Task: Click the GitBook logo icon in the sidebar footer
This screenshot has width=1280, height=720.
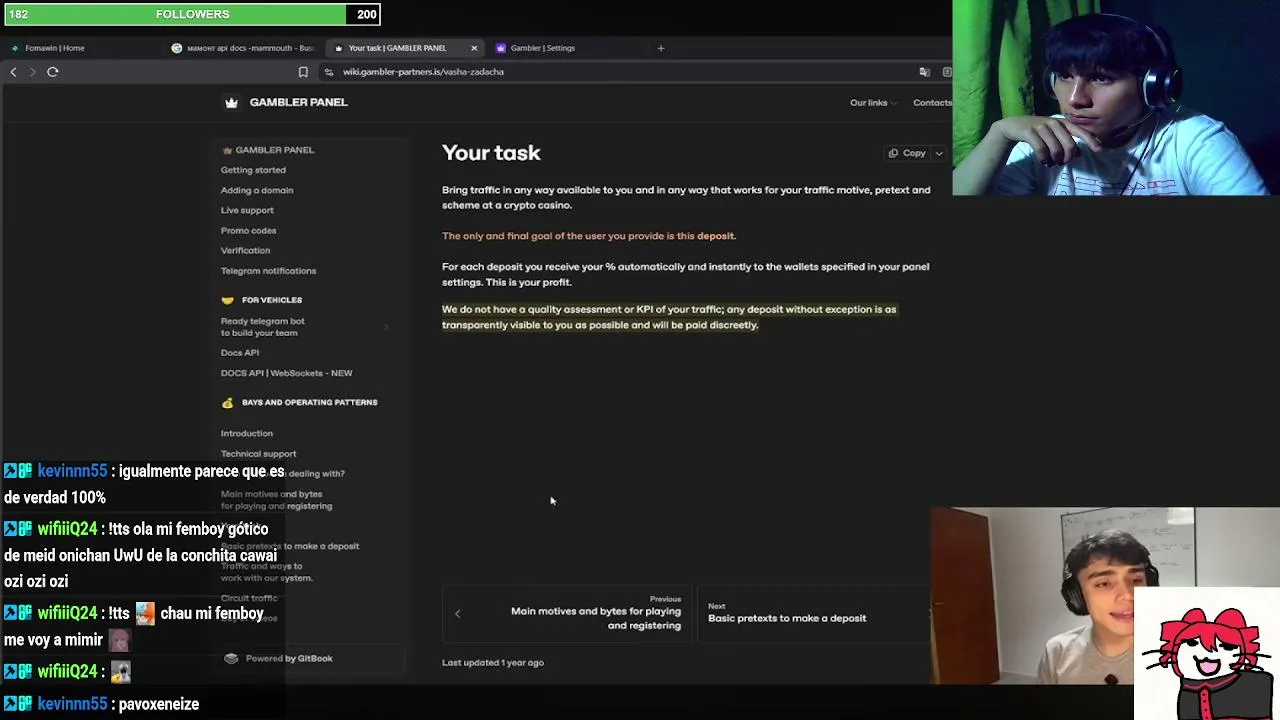Action: (x=231, y=658)
